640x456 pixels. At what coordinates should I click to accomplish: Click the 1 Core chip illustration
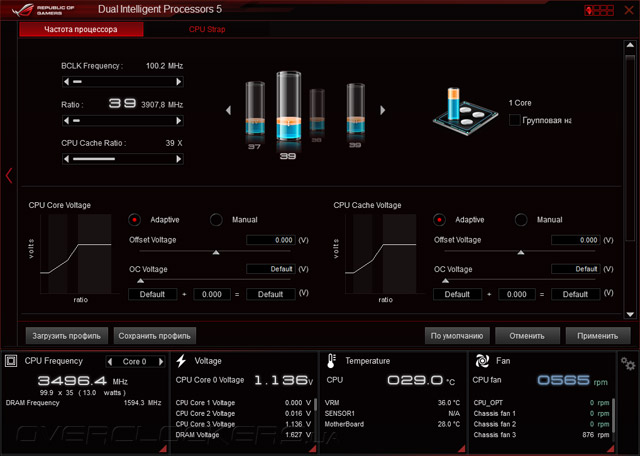pyautogui.click(x=465, y=109)
